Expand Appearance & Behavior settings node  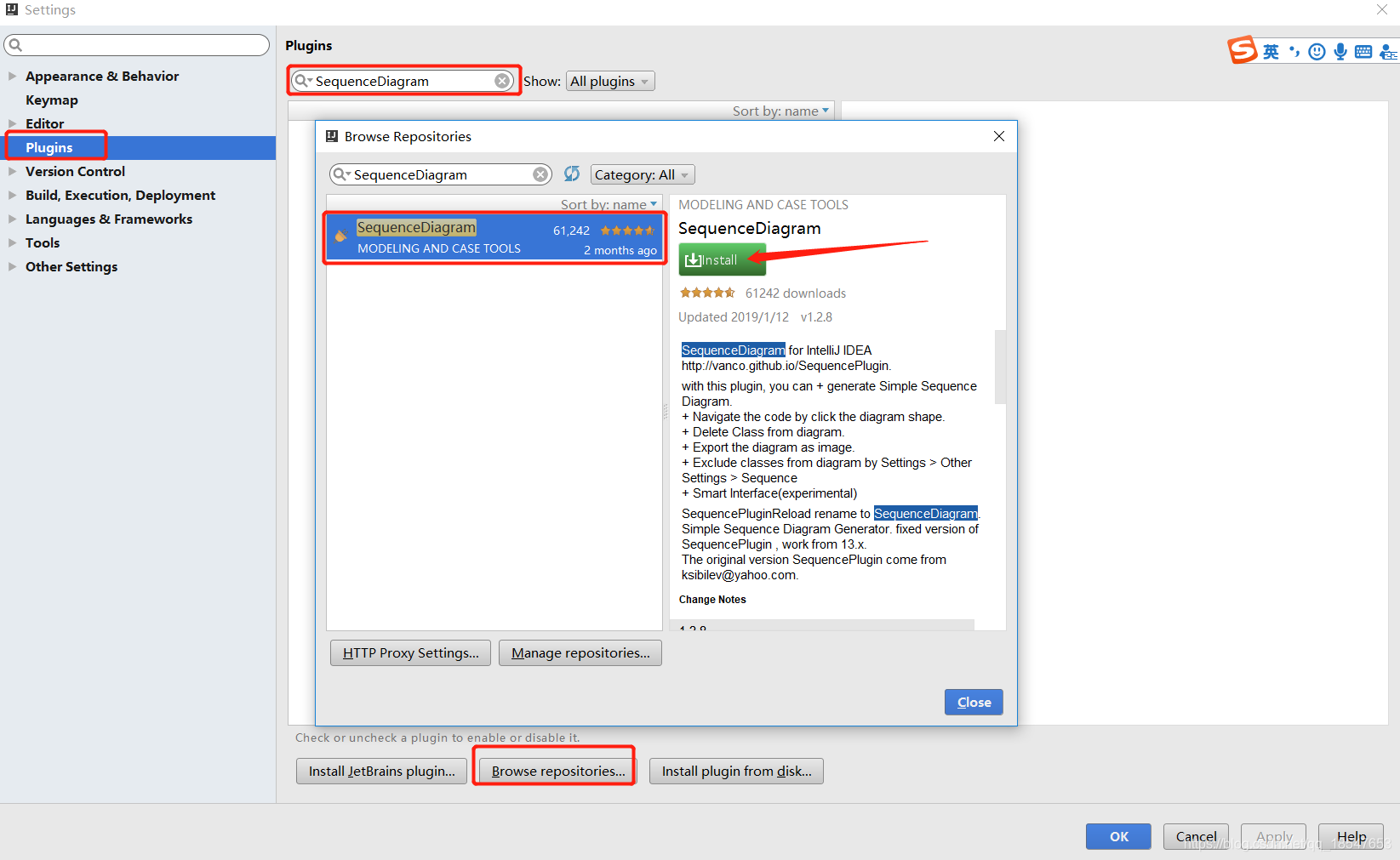coord(12,76)
